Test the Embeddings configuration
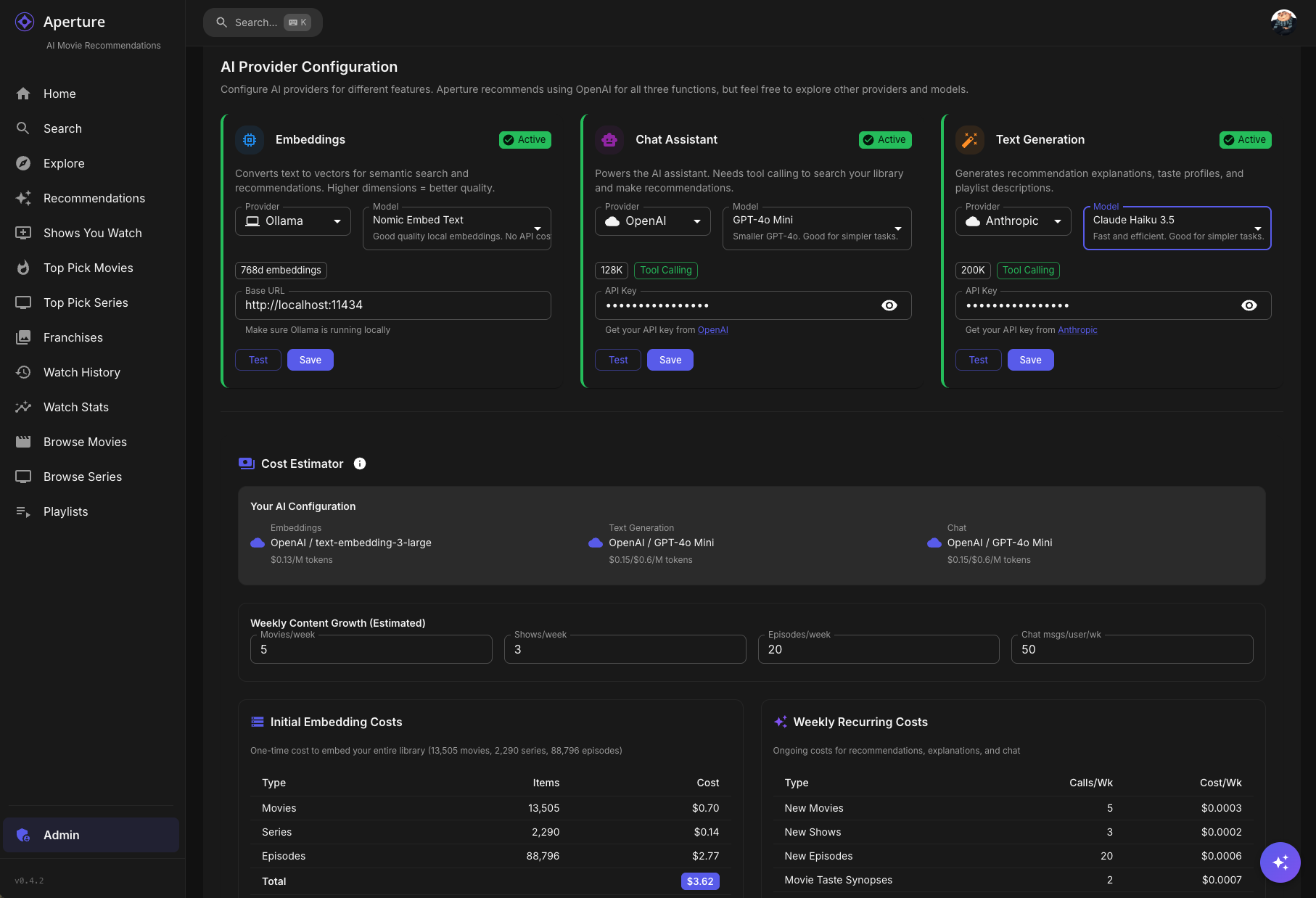Image resolution: width=1316 pixels, height=898 pixels. (258, 360)
